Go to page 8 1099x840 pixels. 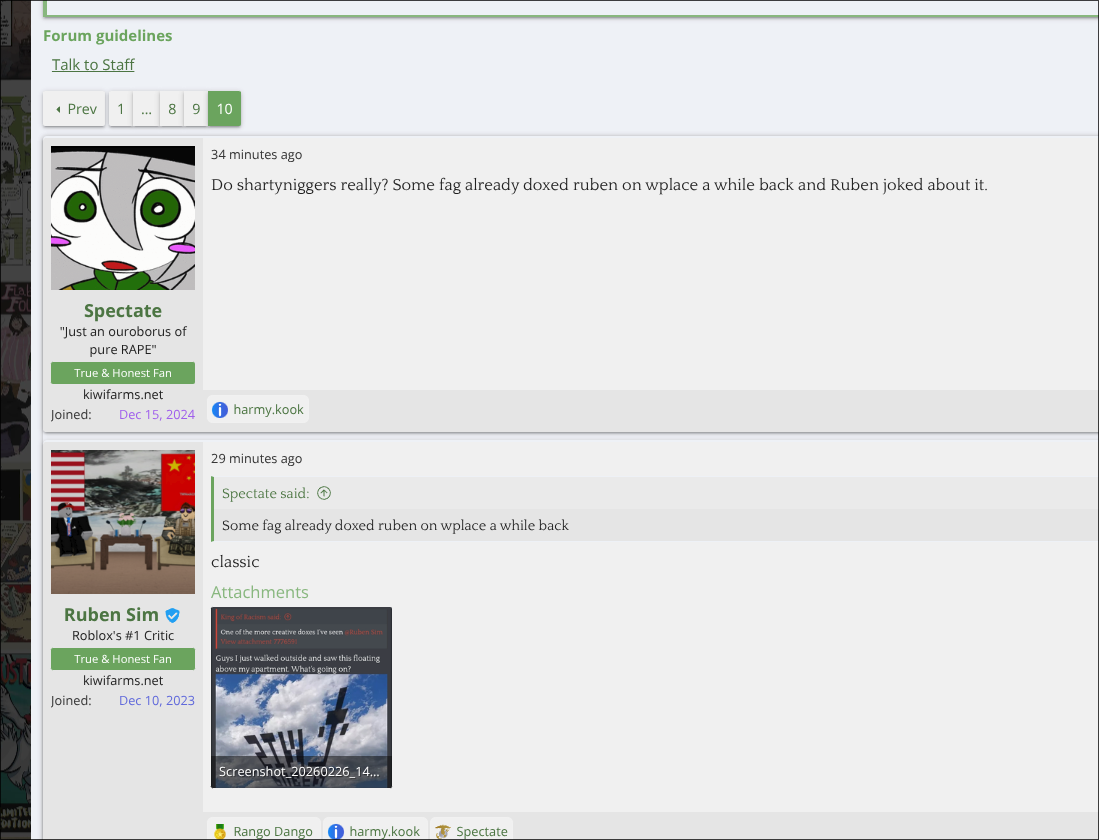[172, 109]
